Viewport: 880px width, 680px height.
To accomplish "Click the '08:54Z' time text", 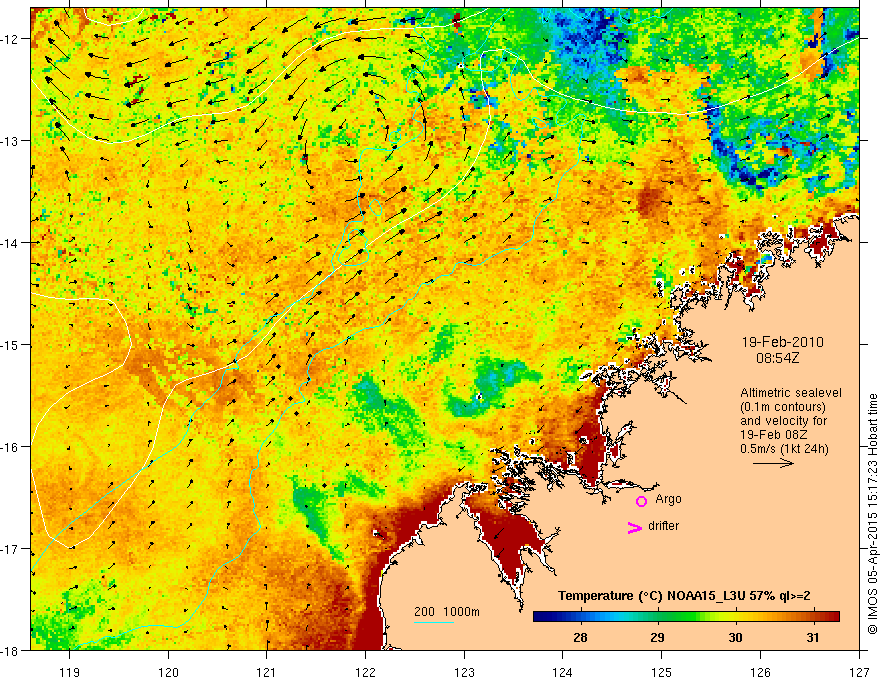I will tap(777, 357).
